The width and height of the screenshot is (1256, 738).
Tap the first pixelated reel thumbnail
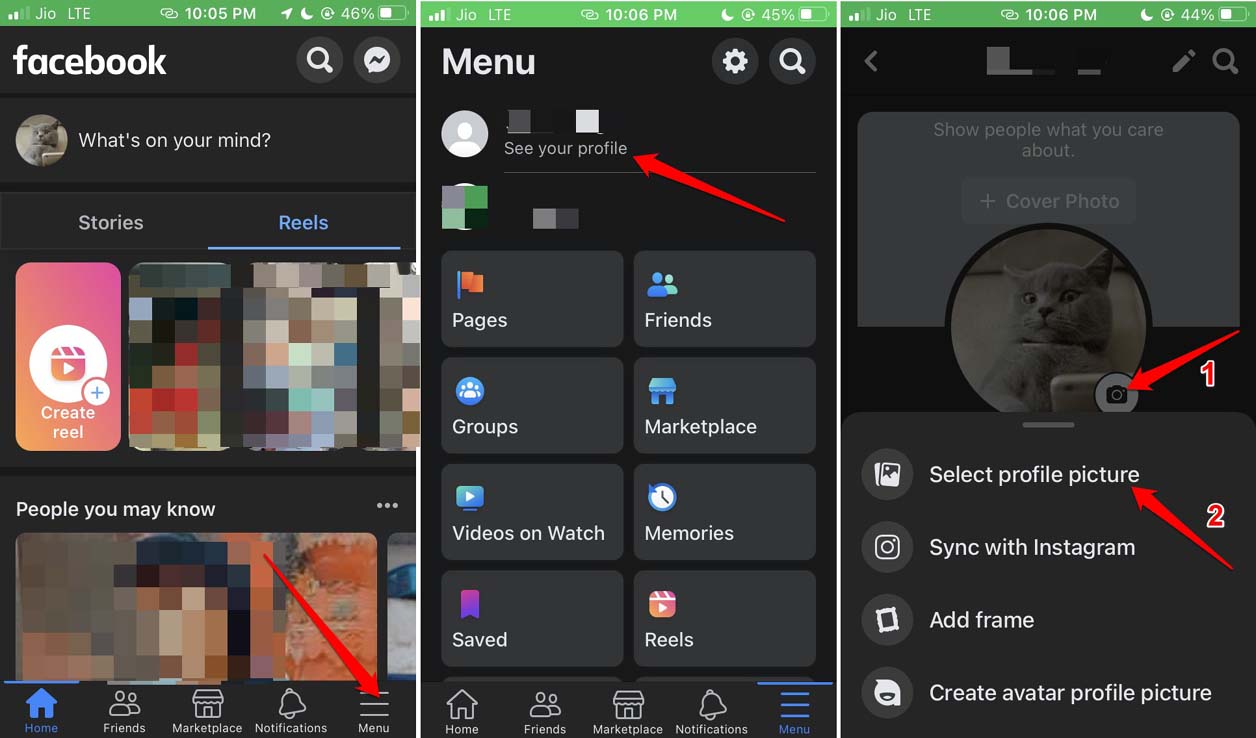tap(180, 357)
